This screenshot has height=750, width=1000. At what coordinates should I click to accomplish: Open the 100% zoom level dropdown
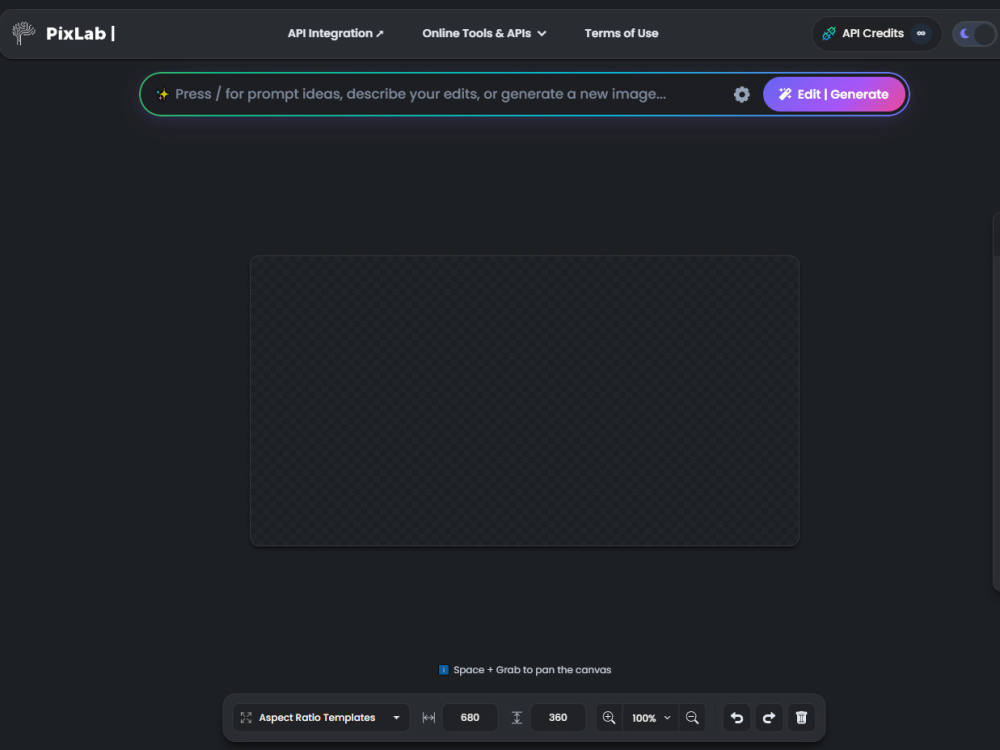coord(651,717)
